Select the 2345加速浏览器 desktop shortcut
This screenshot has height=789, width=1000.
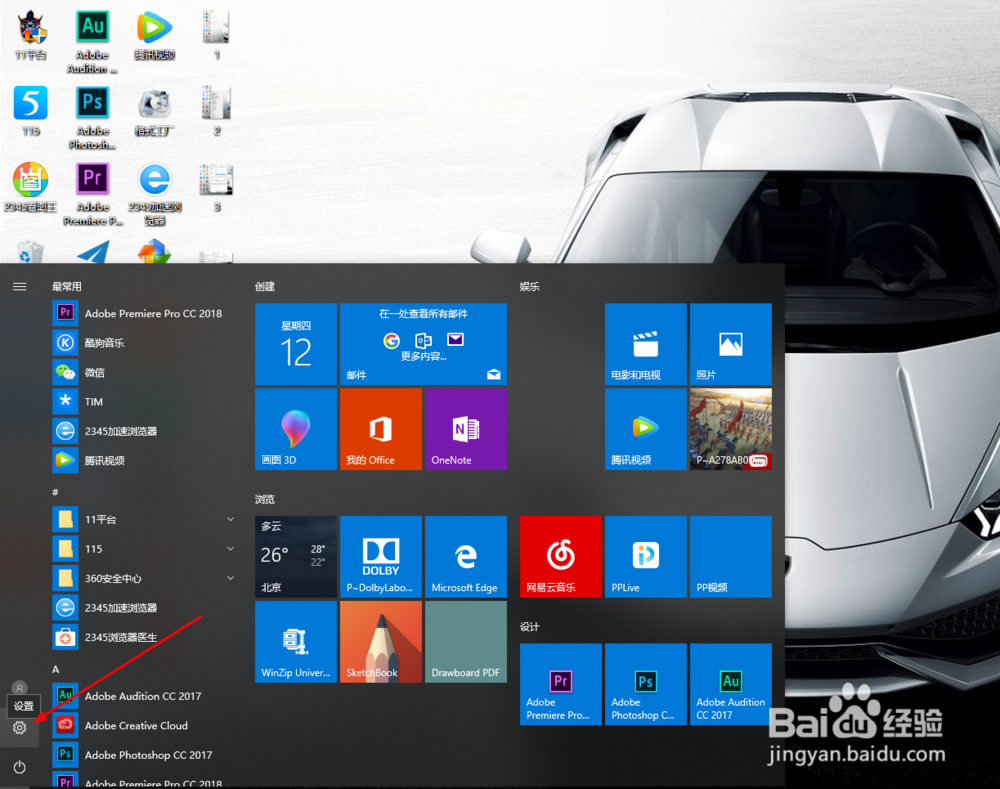pos(155,195)
